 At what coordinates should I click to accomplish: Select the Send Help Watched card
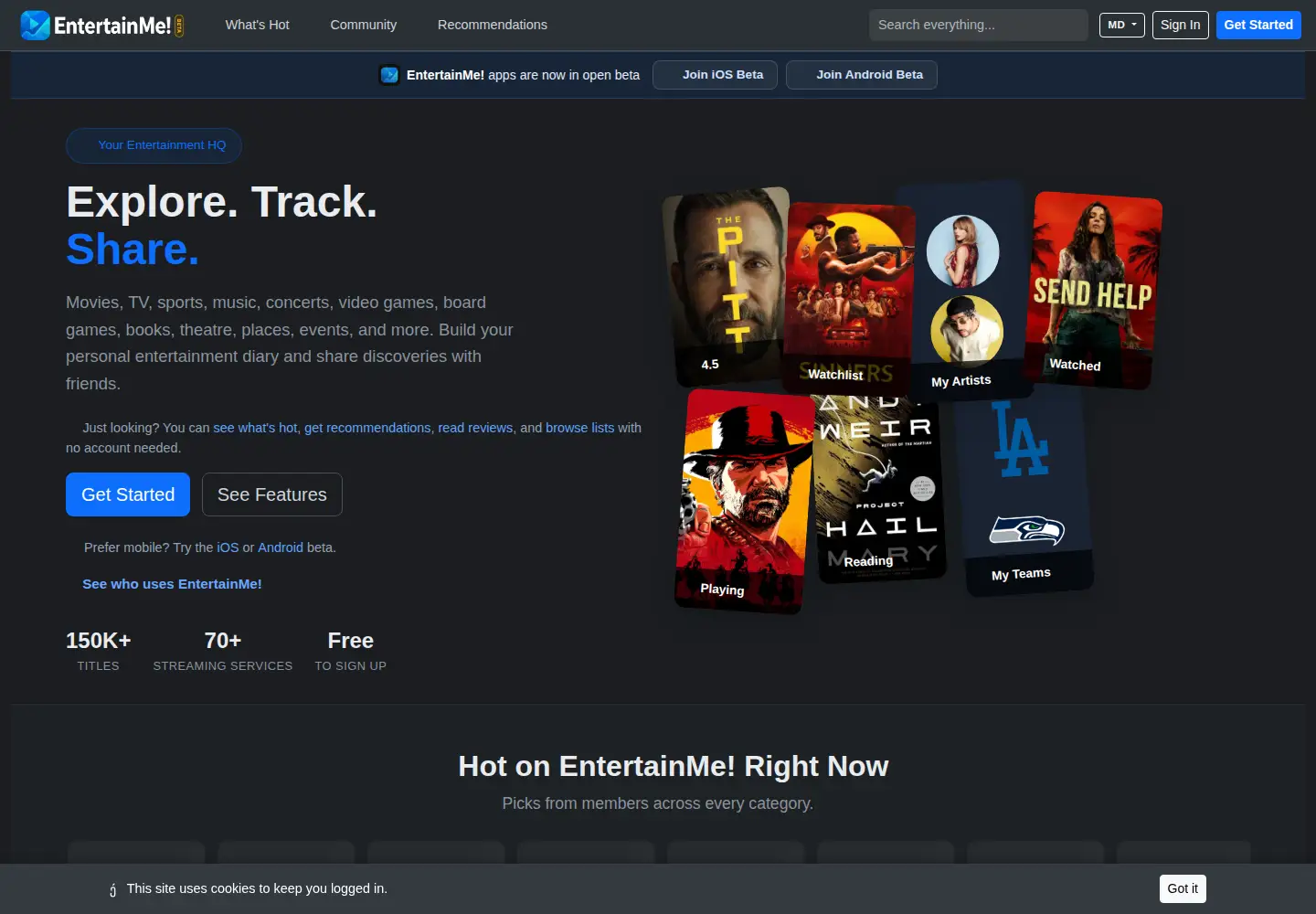coord(1093,291)
